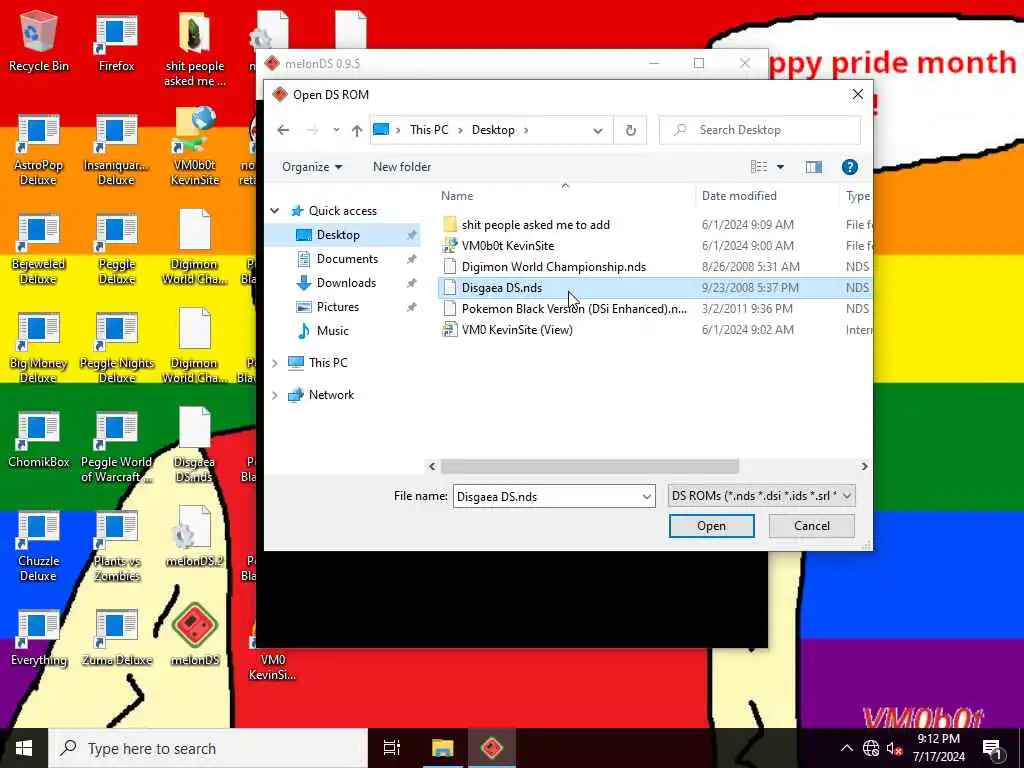Click the New folder button

click(x=402, y=167)
